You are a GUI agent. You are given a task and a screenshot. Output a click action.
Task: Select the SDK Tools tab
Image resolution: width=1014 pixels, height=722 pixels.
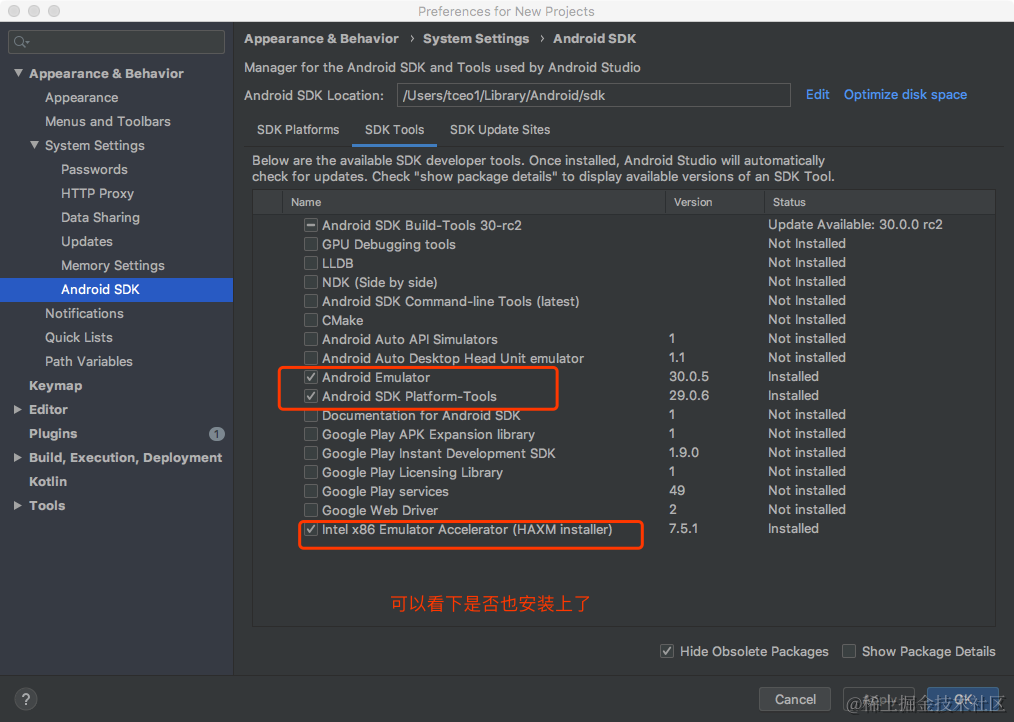[x=394, y=129]
